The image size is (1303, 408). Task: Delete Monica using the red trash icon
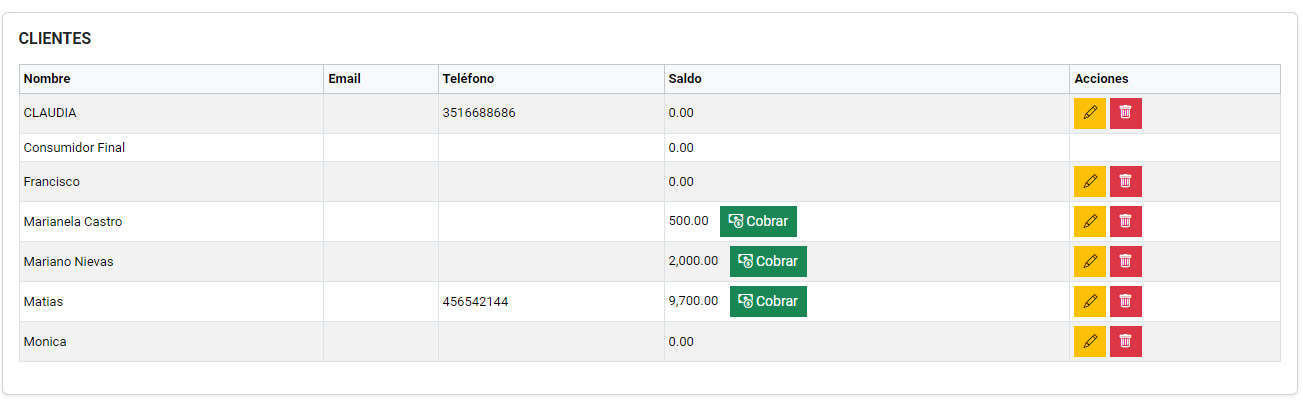click(1125, 341)
